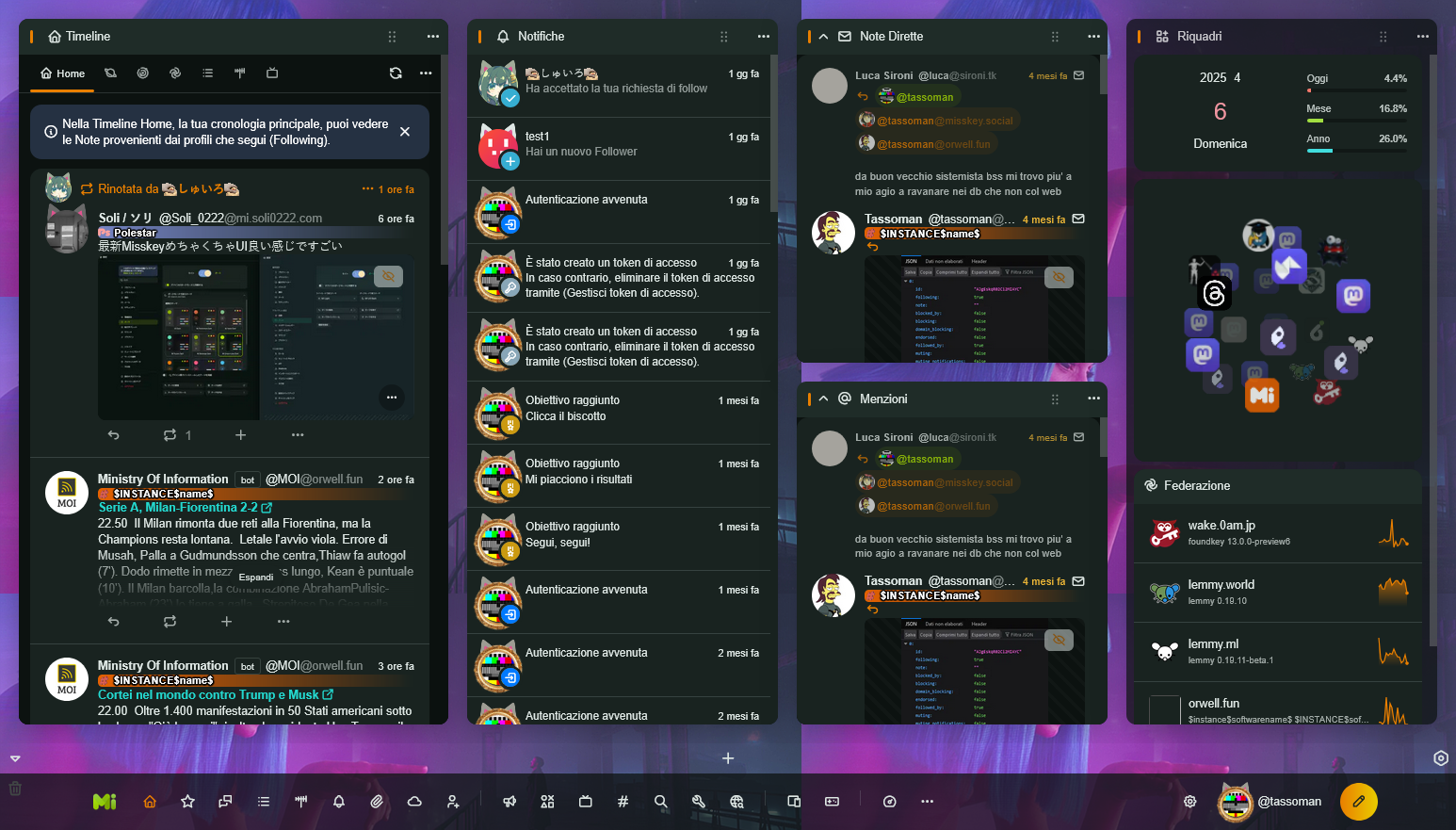1456x830 pixels.
Task: Open the Serie A, Milan-Fiorentina 2-2 link
Action: (x=179, y=508)
